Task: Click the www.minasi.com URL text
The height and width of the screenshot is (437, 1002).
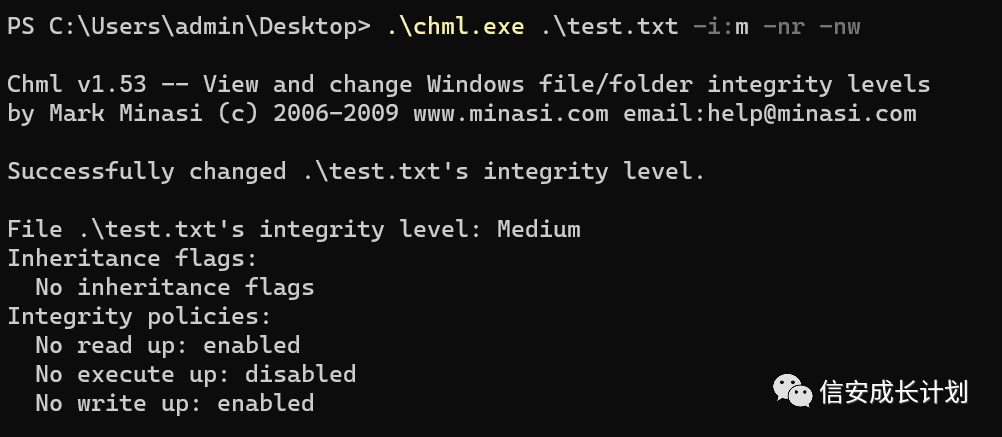Action: click(511, 114)
